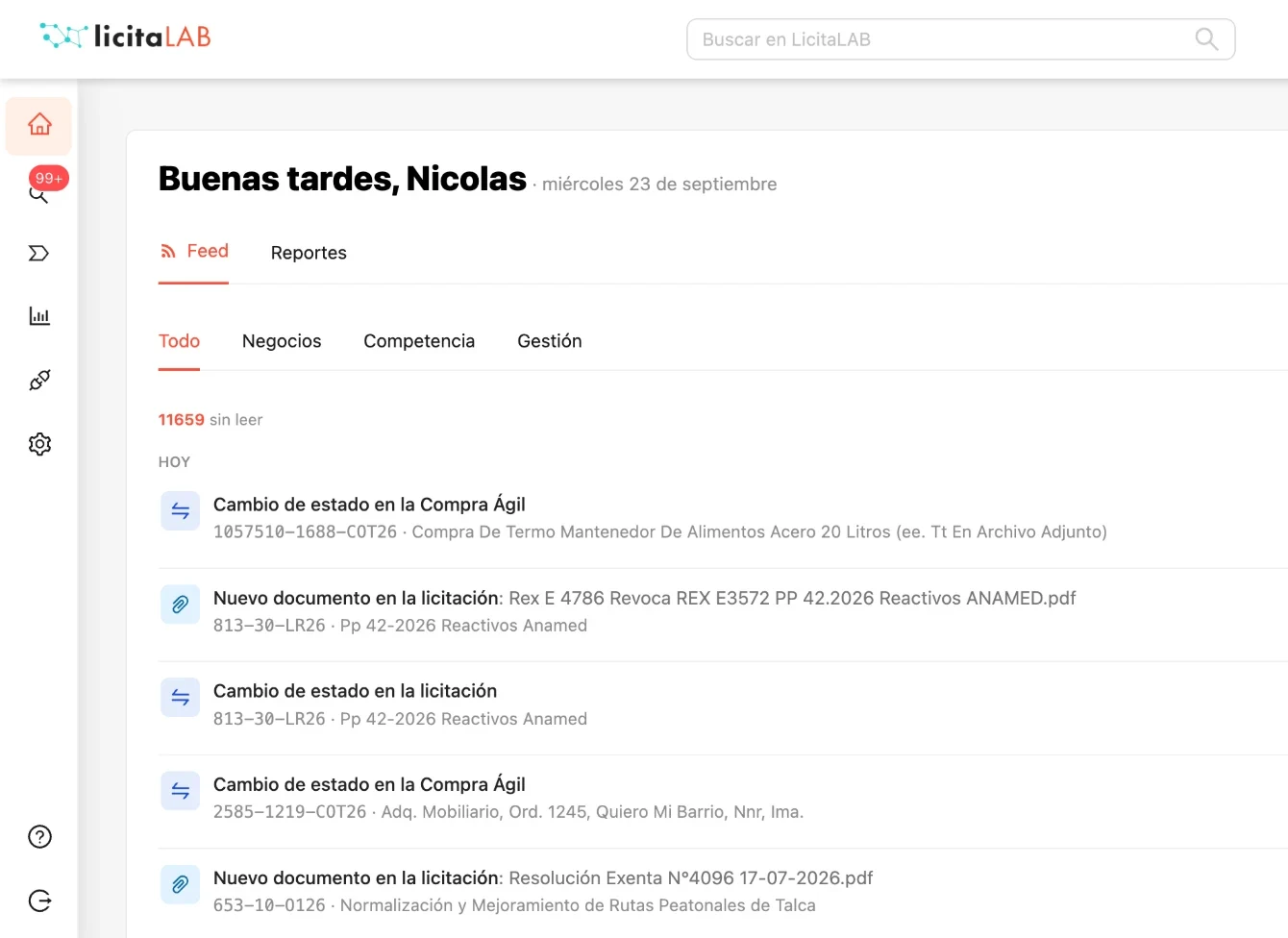Click swap icon for 'Cambio de estado en la licitación'
This screenshot has width=1288, height=938.
tap(180, 698)
